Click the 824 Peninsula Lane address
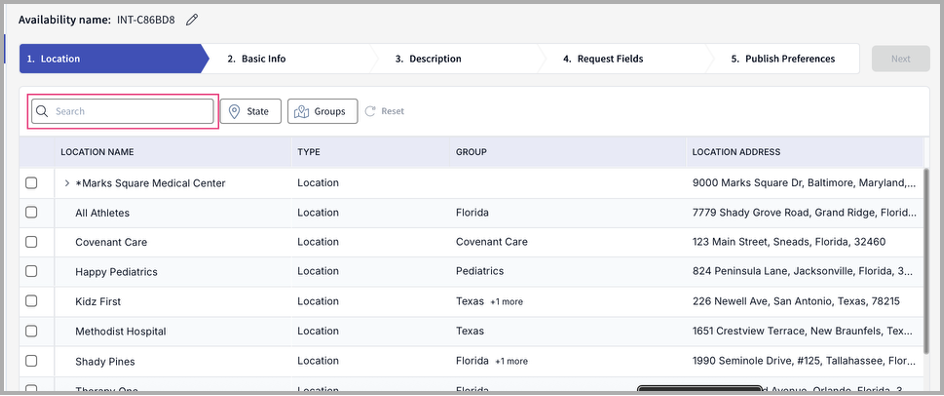 tap(803, 271)
